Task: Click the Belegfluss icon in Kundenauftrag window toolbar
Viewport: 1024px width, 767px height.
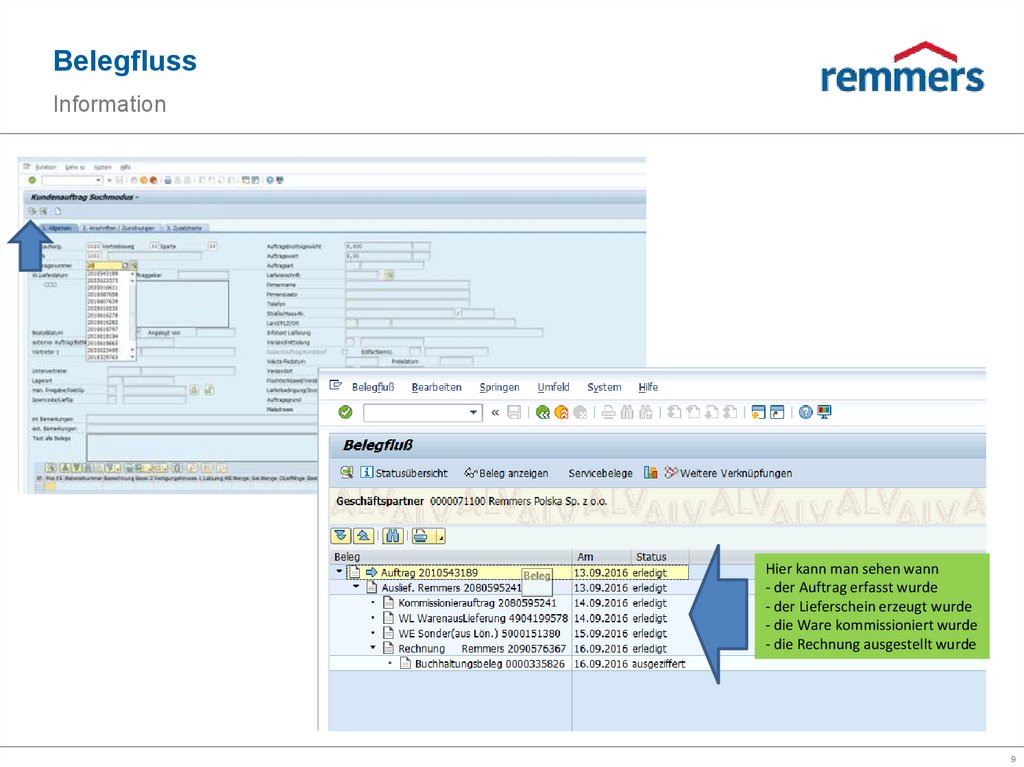Action: coord(32,211)
